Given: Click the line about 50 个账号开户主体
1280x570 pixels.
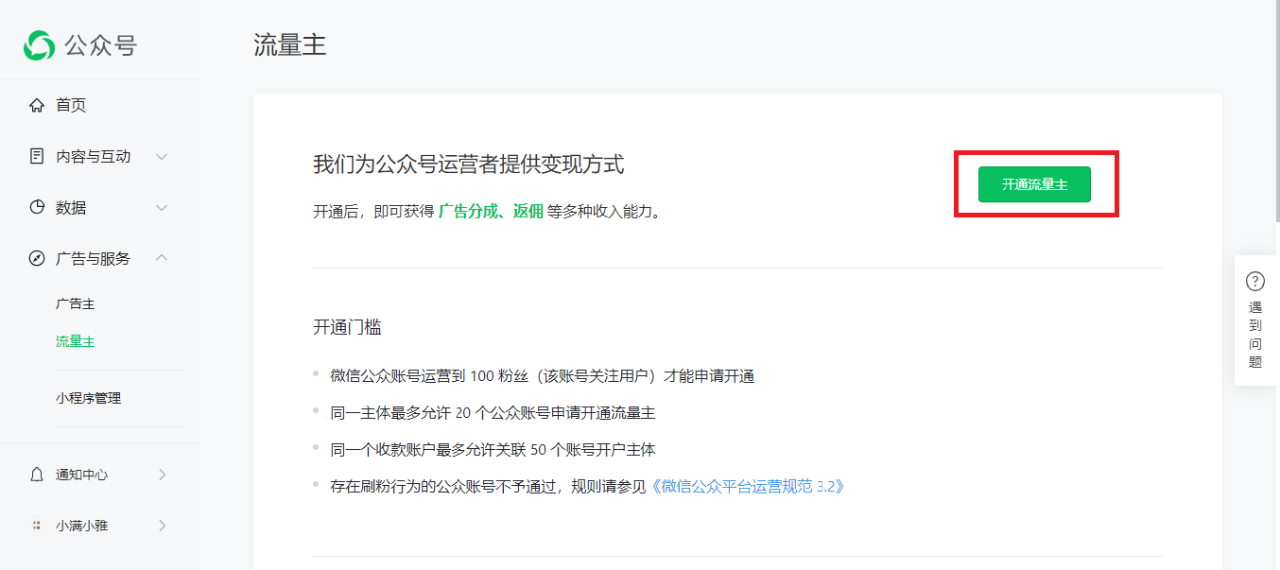Looking at the screenshot, I should click(493, 449).
